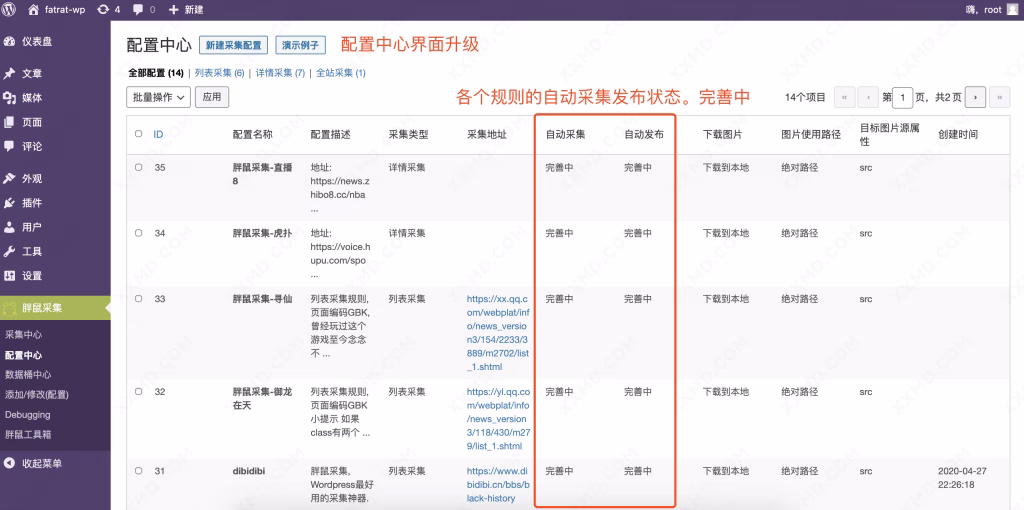Open the comments bubble icon in admin bar

pos(138,9)
